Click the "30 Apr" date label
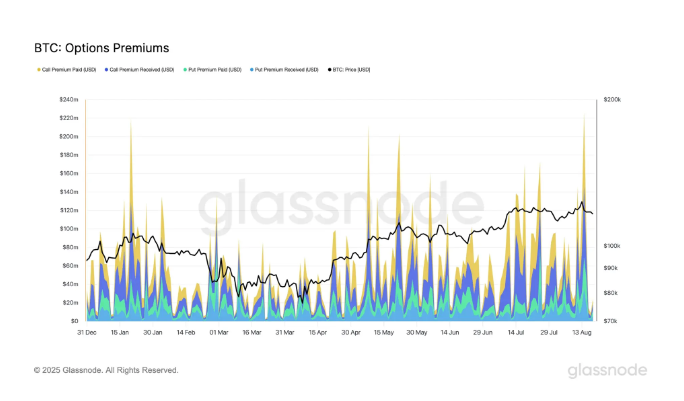This screenshot has height=401, width=684. point(351,332)
